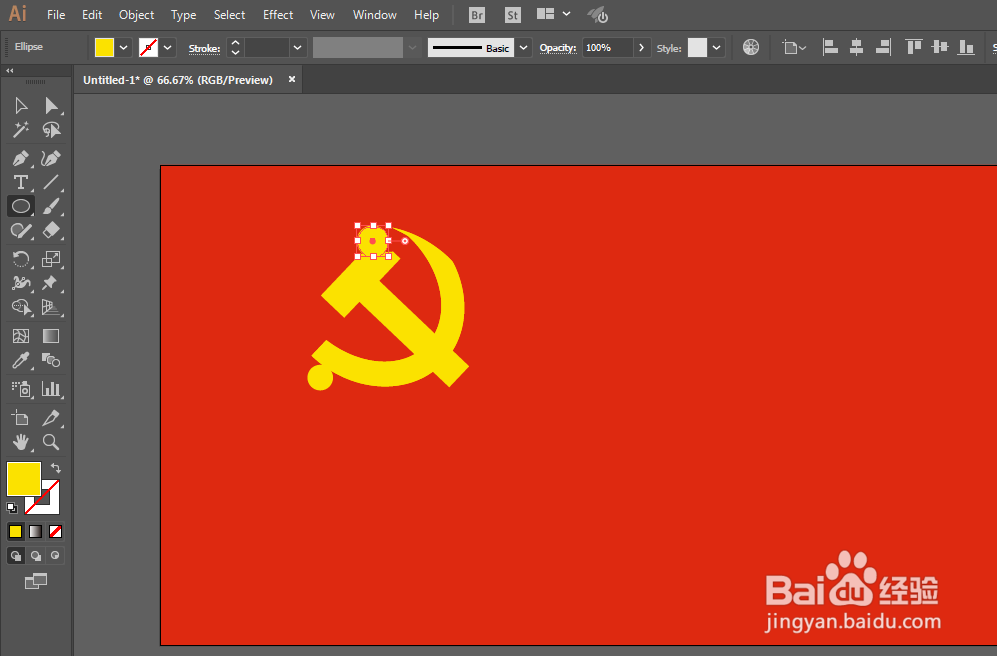Click the Opacity 100% input field
This screenshot has width=997, height=656.
(608, 48)
